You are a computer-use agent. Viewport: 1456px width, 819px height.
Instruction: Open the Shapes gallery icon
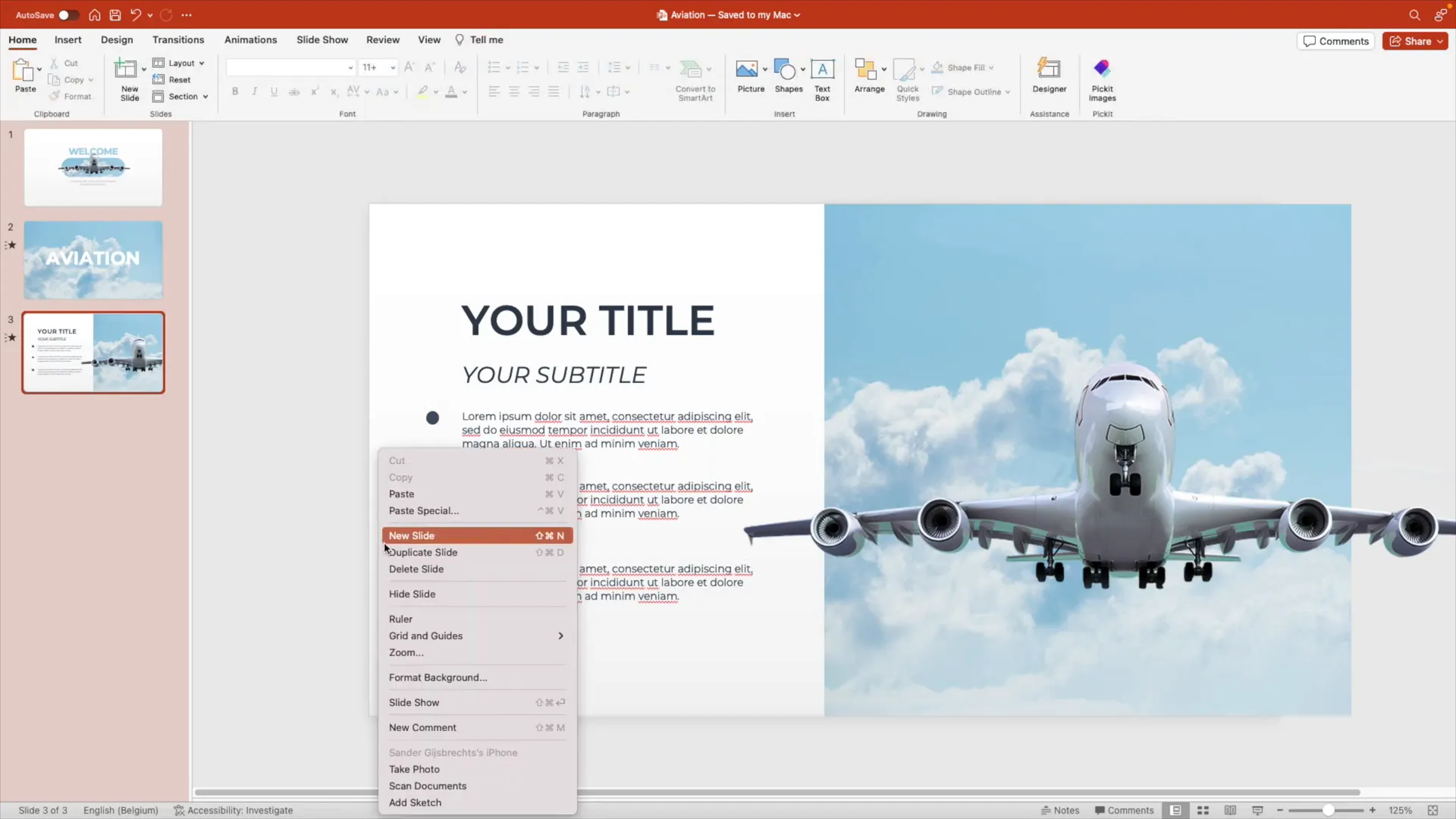[x=785, y=69]
